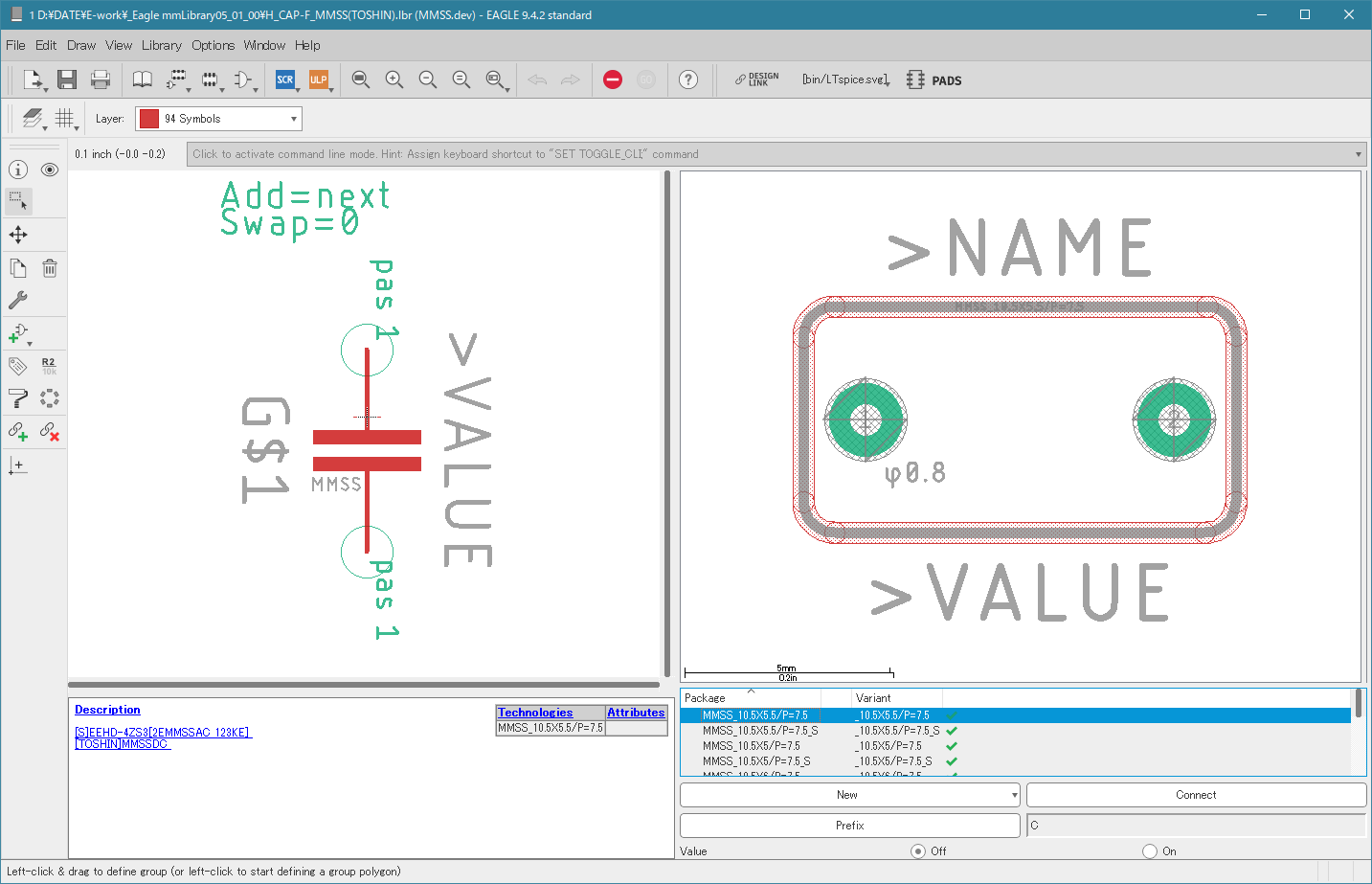Image resolution: width=1372 pixels, height=884 pixels.
Task: Click the Save library disk icon
Action: coord(66,79)
